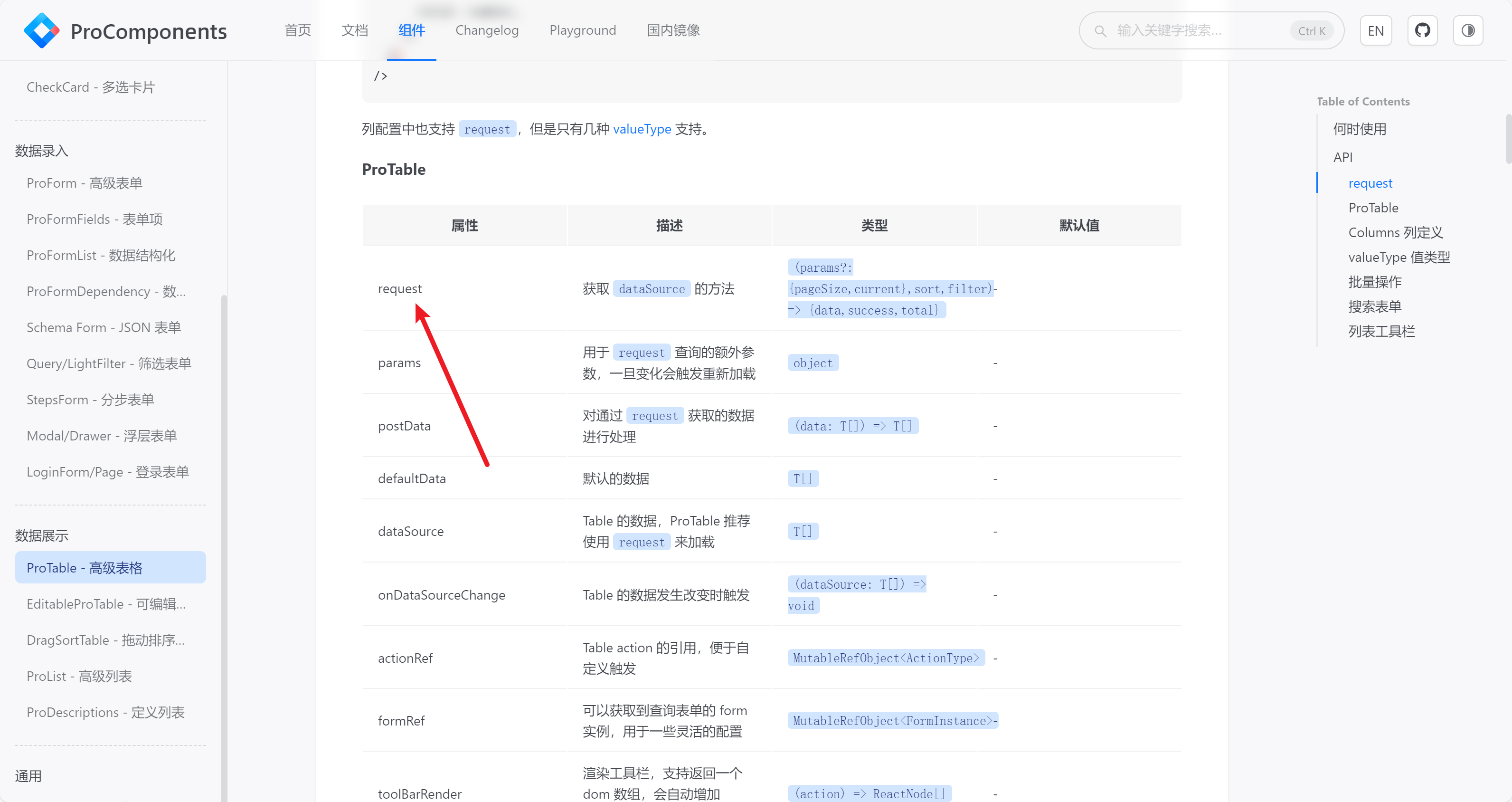Viewport: 1512px width, 802px height.
Task: Click the (data: T[]) => T[] type
Action: coord(853,426)
